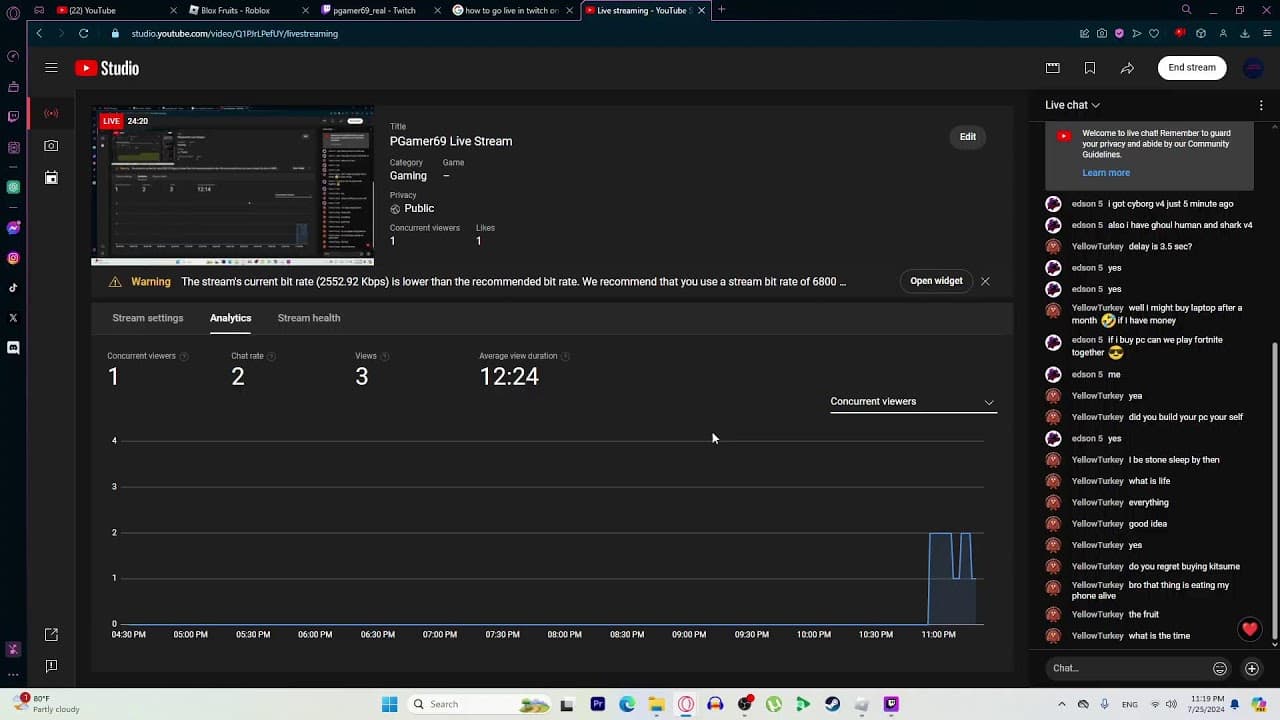
Task: Click the "what is the time" chat message
Action: click(1159, 636)
